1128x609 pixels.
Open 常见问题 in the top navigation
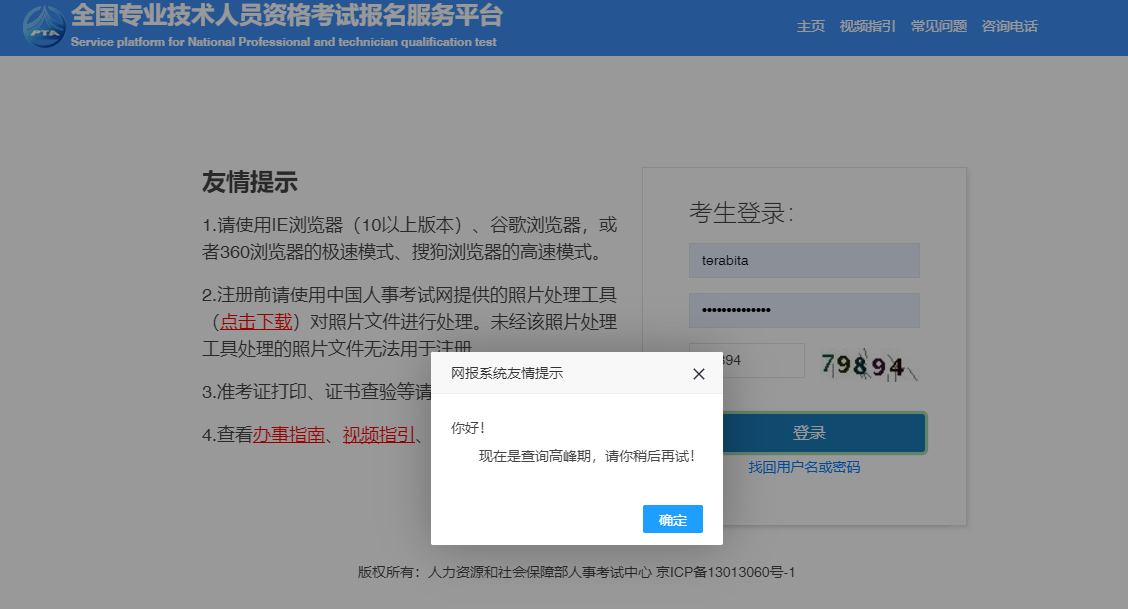point(938,26)
